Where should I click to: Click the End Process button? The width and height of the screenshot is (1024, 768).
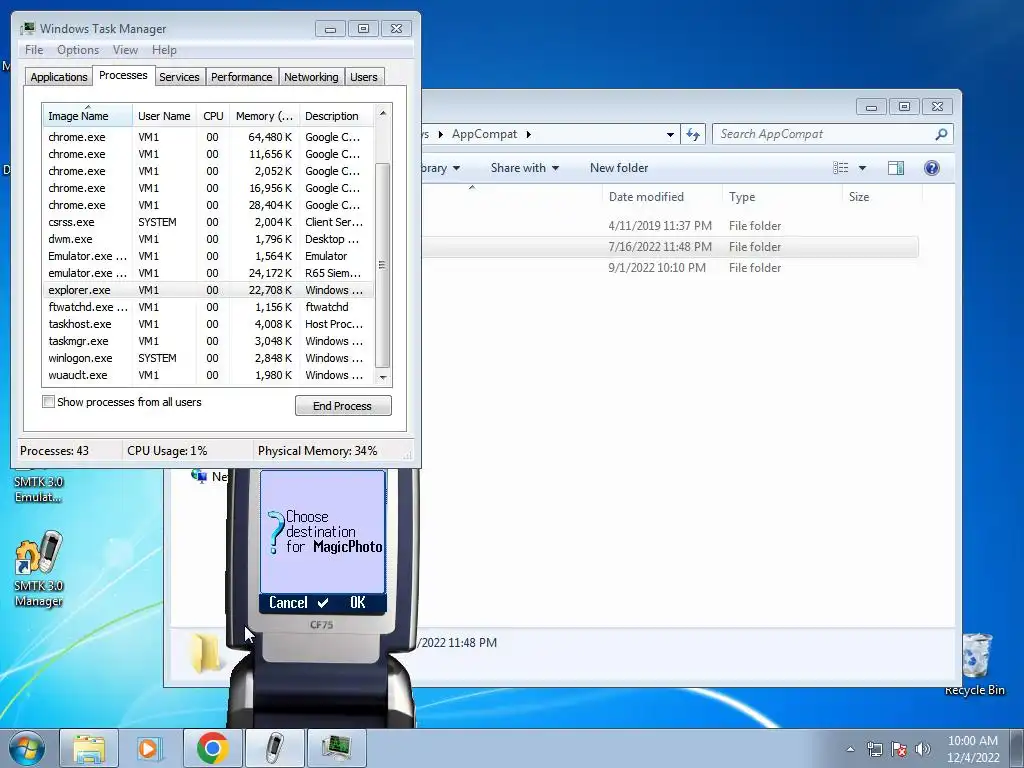coord(343,406)
